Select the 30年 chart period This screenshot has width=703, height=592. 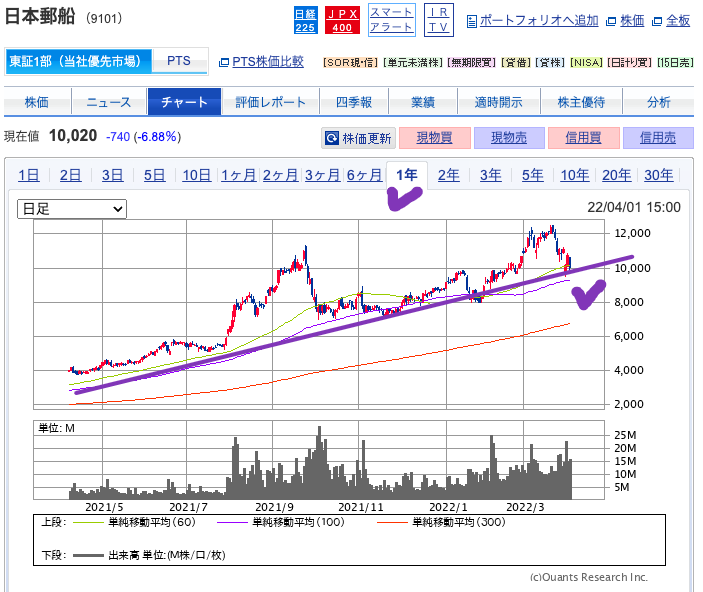(x=659, y=175)
